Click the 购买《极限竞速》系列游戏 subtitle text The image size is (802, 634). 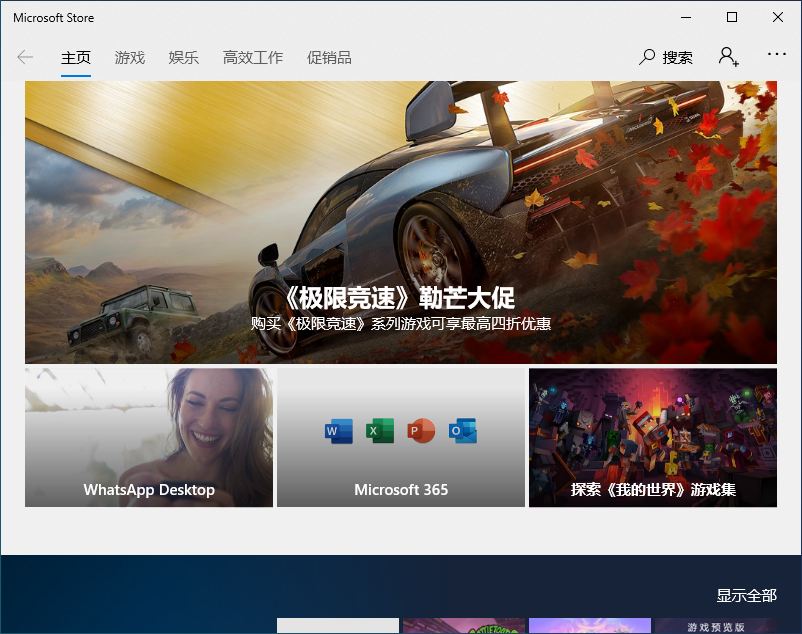tap(401, 324)
